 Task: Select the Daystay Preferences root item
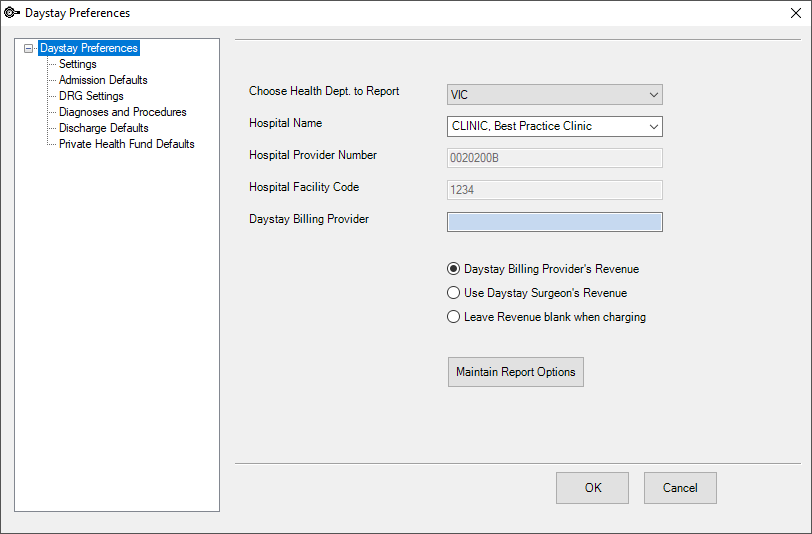pyautogui.click(x=89, y=48)
